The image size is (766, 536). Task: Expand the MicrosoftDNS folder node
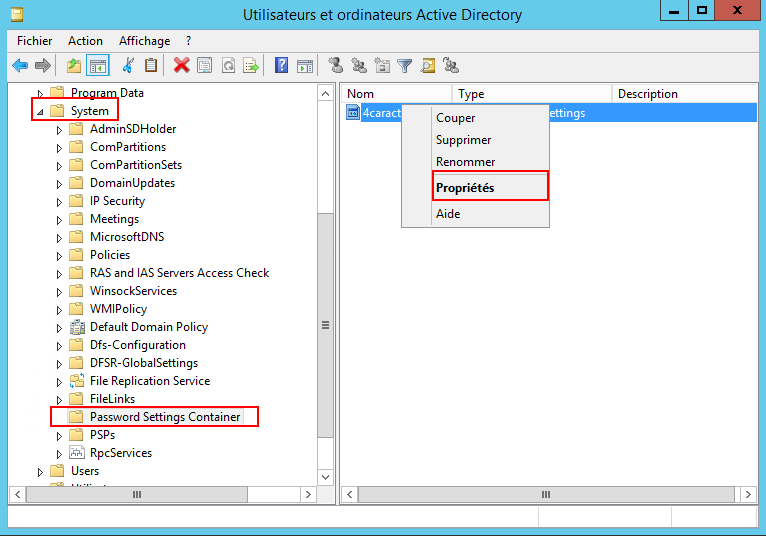click(x=59, y=238)
